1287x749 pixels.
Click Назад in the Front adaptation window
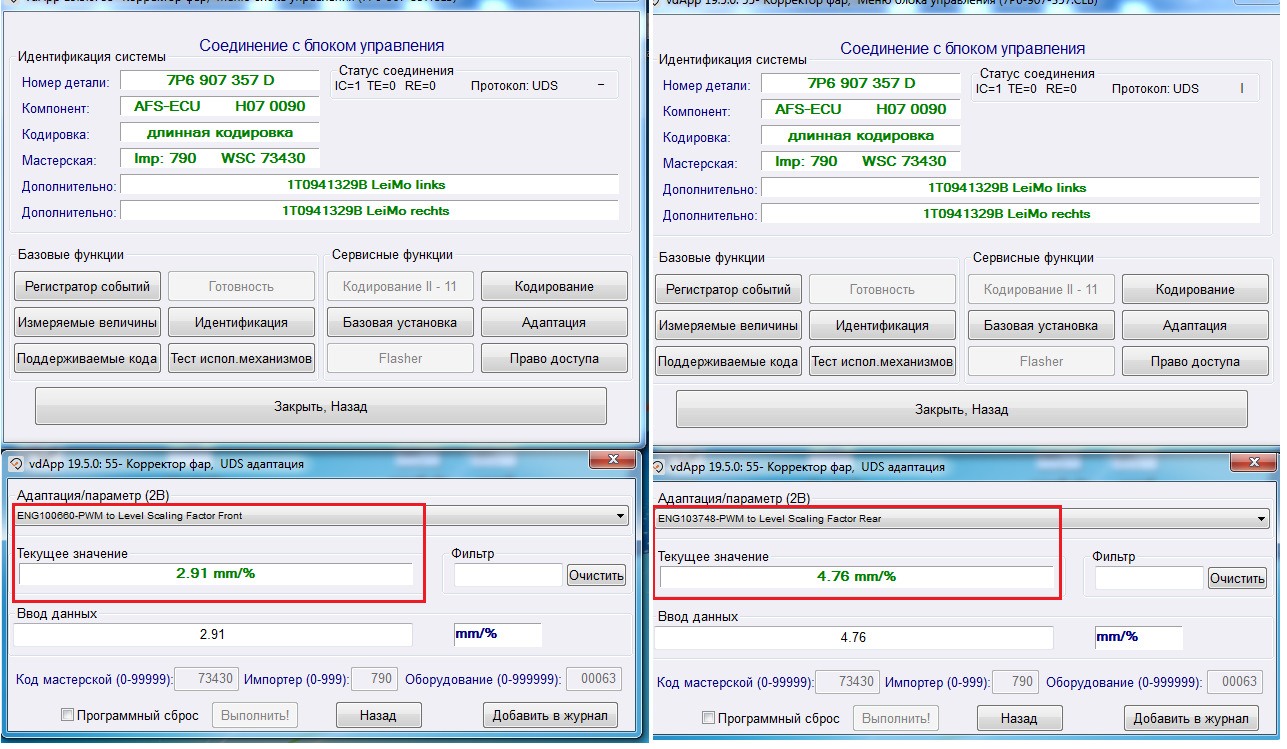point(378,716)
